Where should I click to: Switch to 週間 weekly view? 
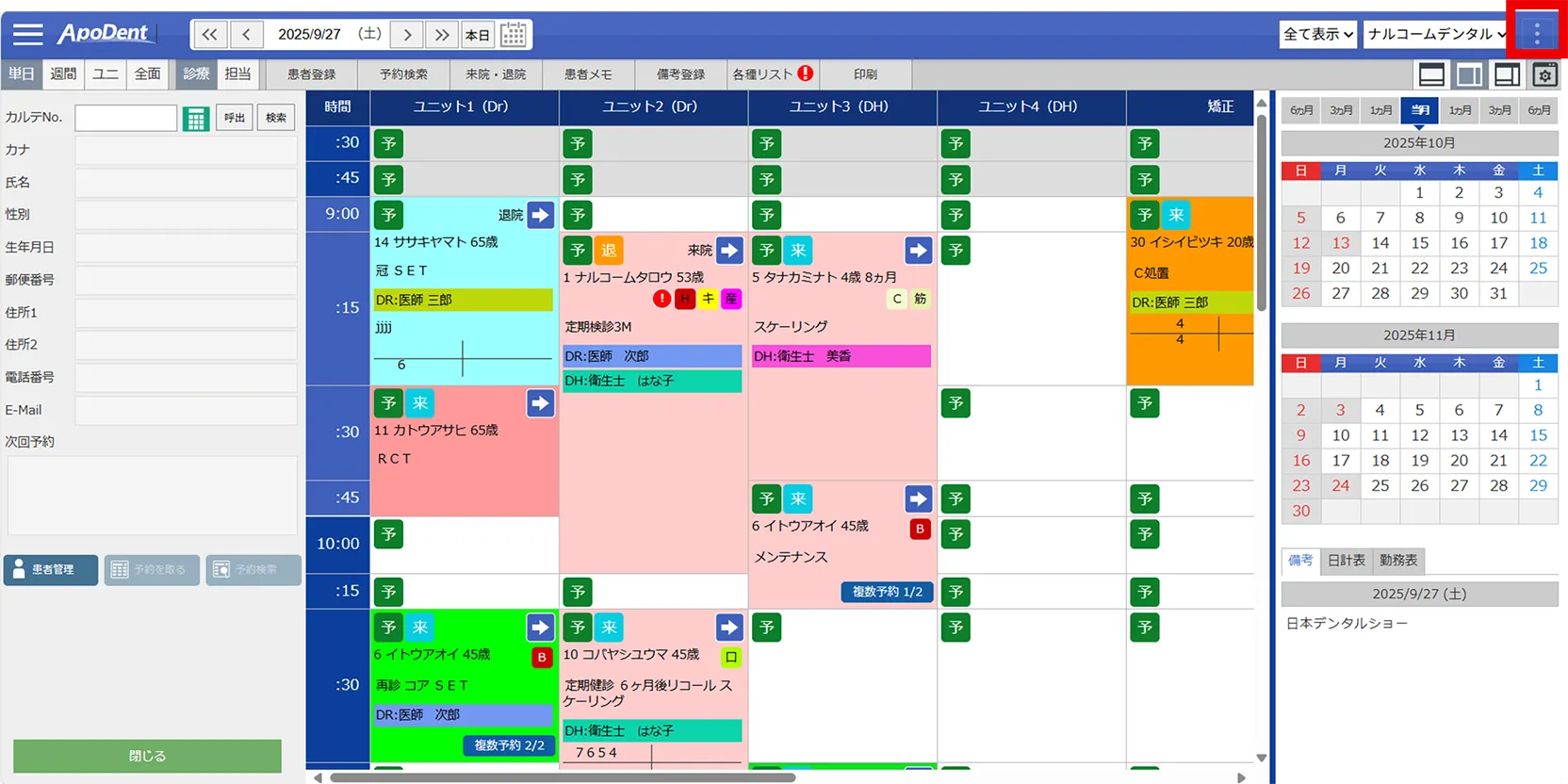point(63,73)
